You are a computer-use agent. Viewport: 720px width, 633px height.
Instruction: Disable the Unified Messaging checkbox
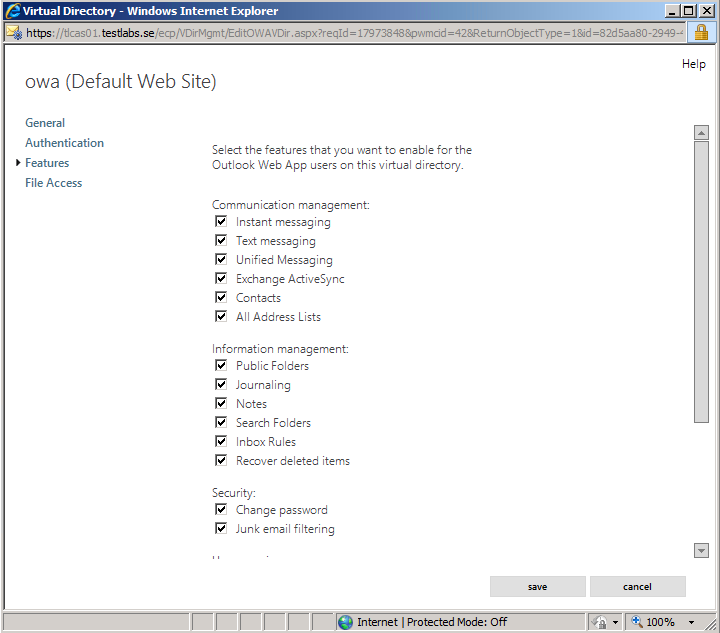coord(221,259)
